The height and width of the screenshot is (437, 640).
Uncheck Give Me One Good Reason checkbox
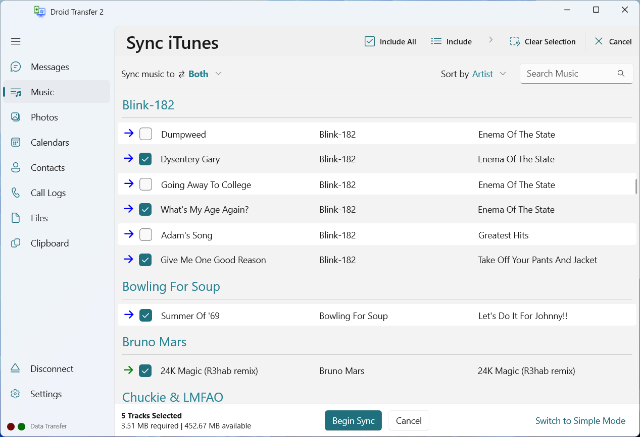point(145,260)
